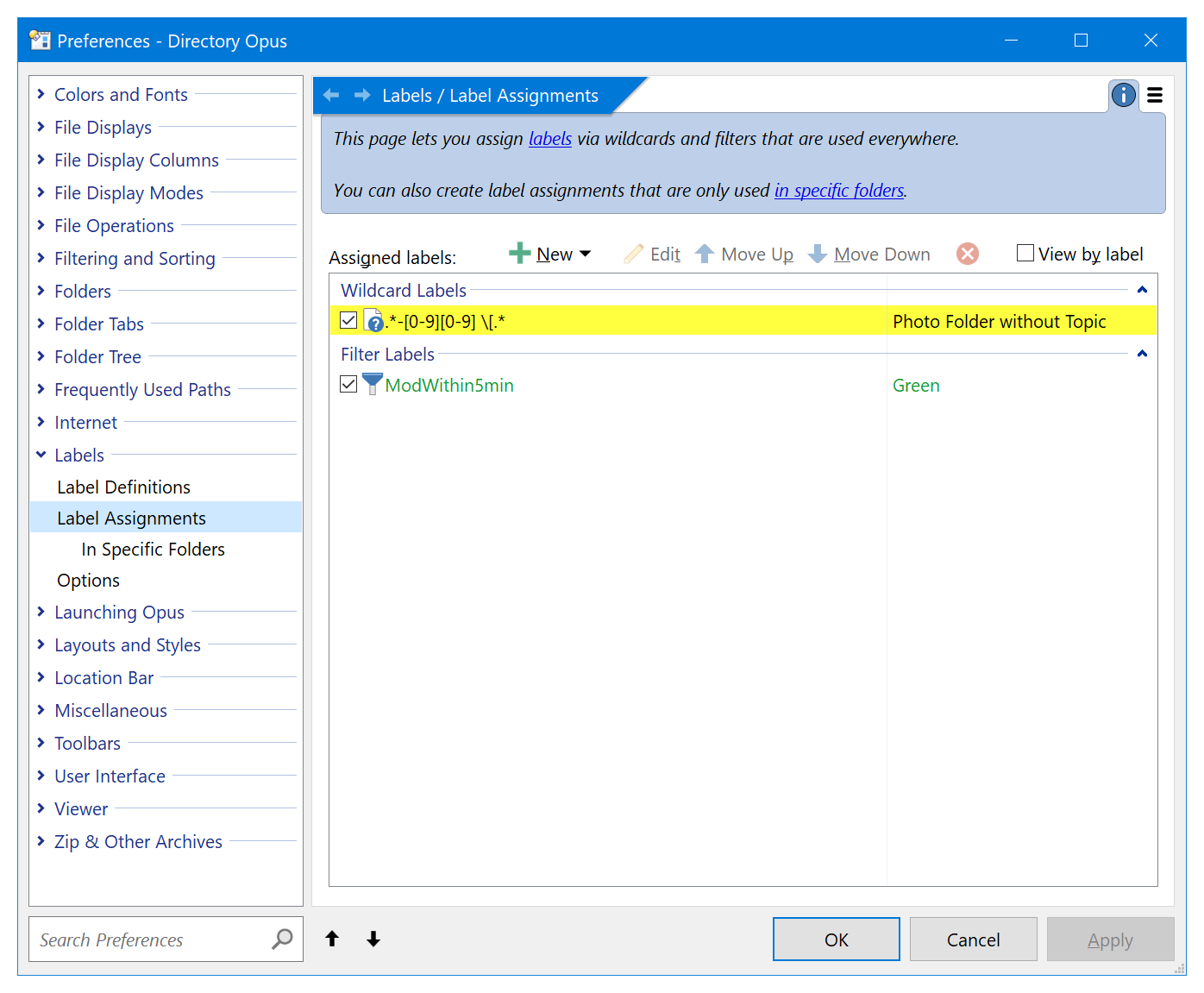Uncheck the ModWithin5min filter checkbox
Image resolution: width=1204 pixels, height=993 pixels.
pyautogui.click(x=348, y=385)
